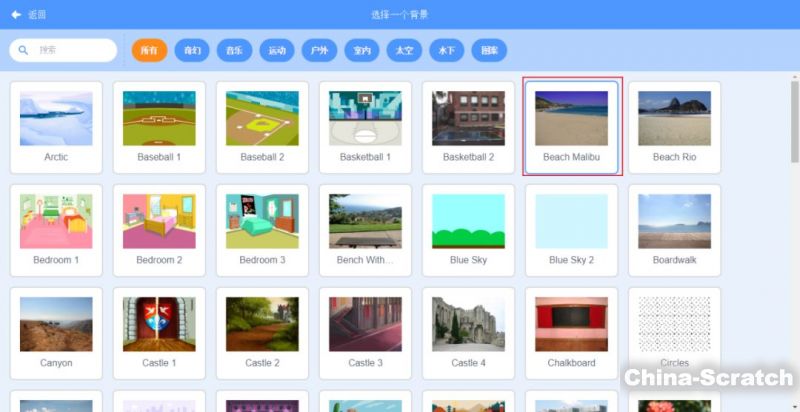800x412 pixels.
Task: Select the Beach Rio backdrop
Action: (x=674, y=127)
